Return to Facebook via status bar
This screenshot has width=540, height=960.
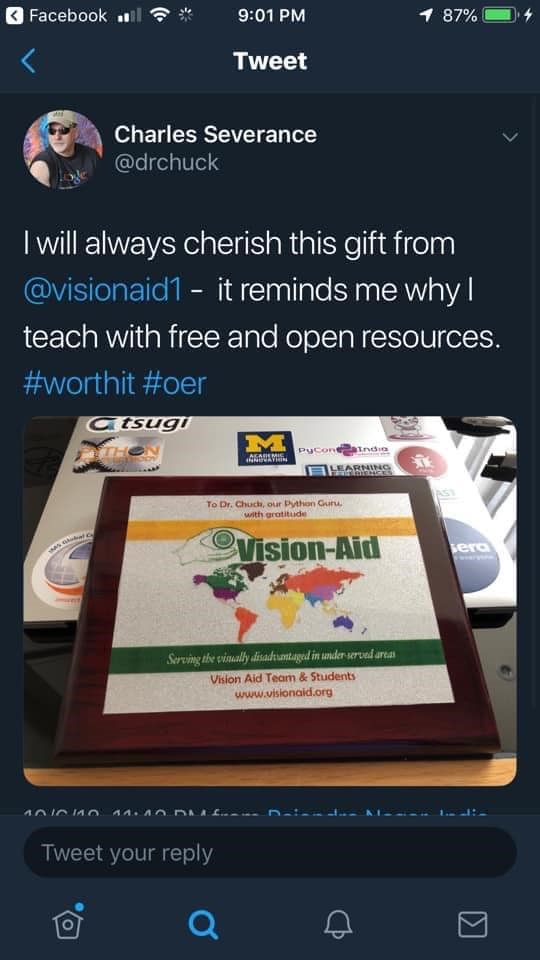point(57,16)
